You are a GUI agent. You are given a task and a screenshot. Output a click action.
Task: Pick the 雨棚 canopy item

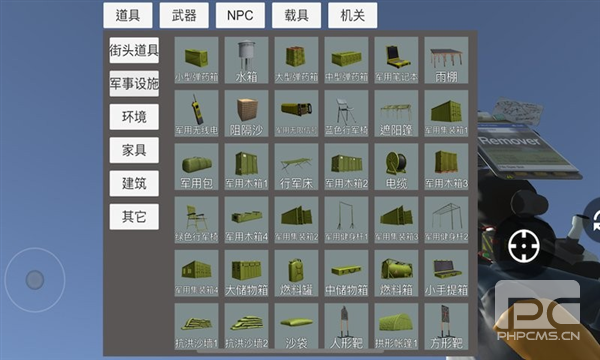tap(446, 60)
